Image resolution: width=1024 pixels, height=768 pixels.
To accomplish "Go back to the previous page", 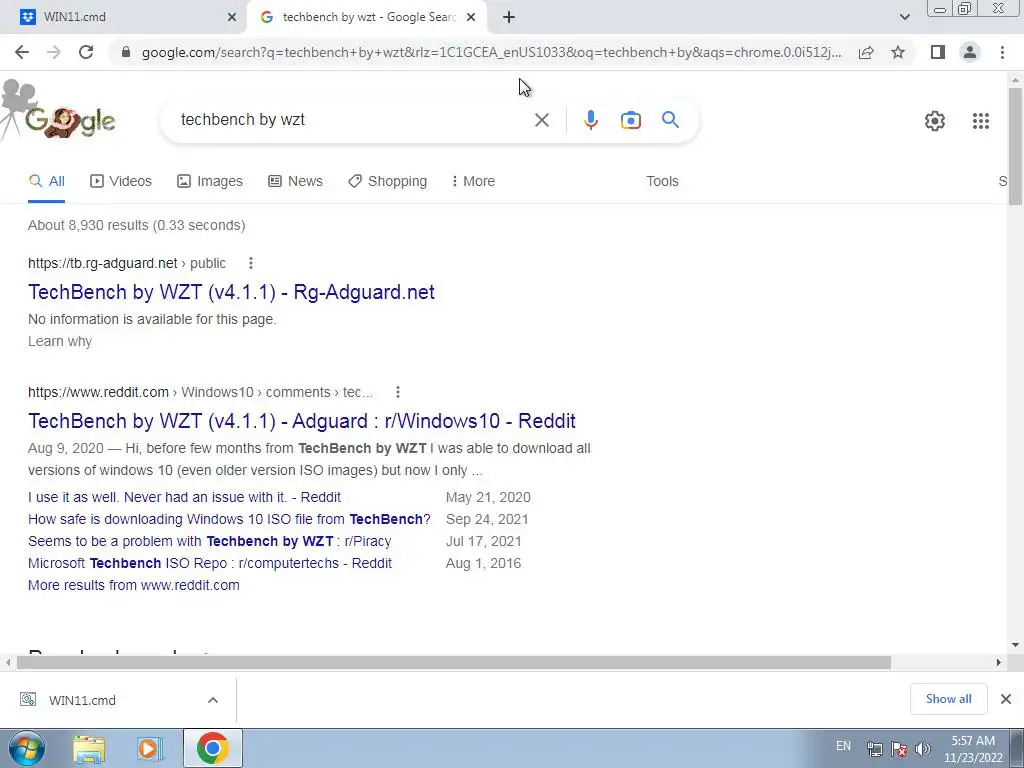I will click(x=22, y=52).
